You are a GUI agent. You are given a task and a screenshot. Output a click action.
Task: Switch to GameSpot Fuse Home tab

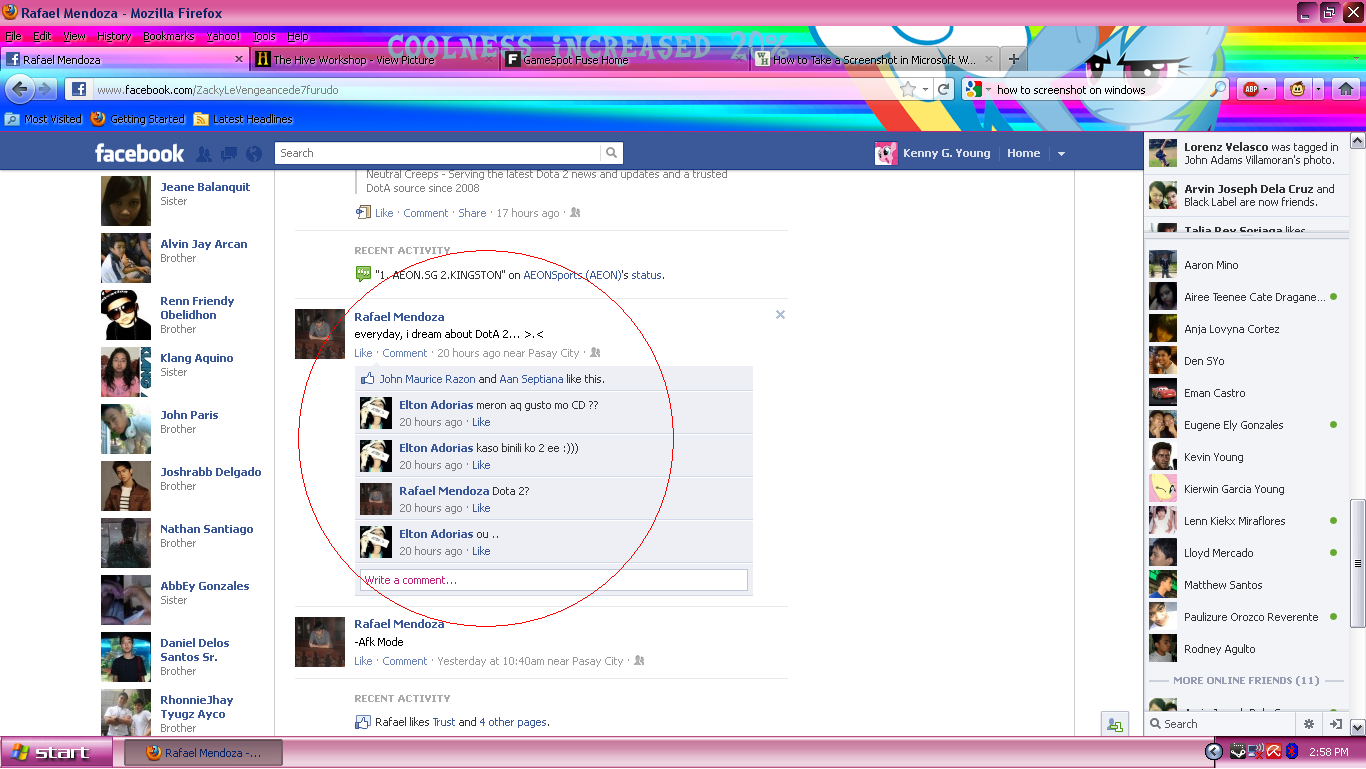click(625, 59)
